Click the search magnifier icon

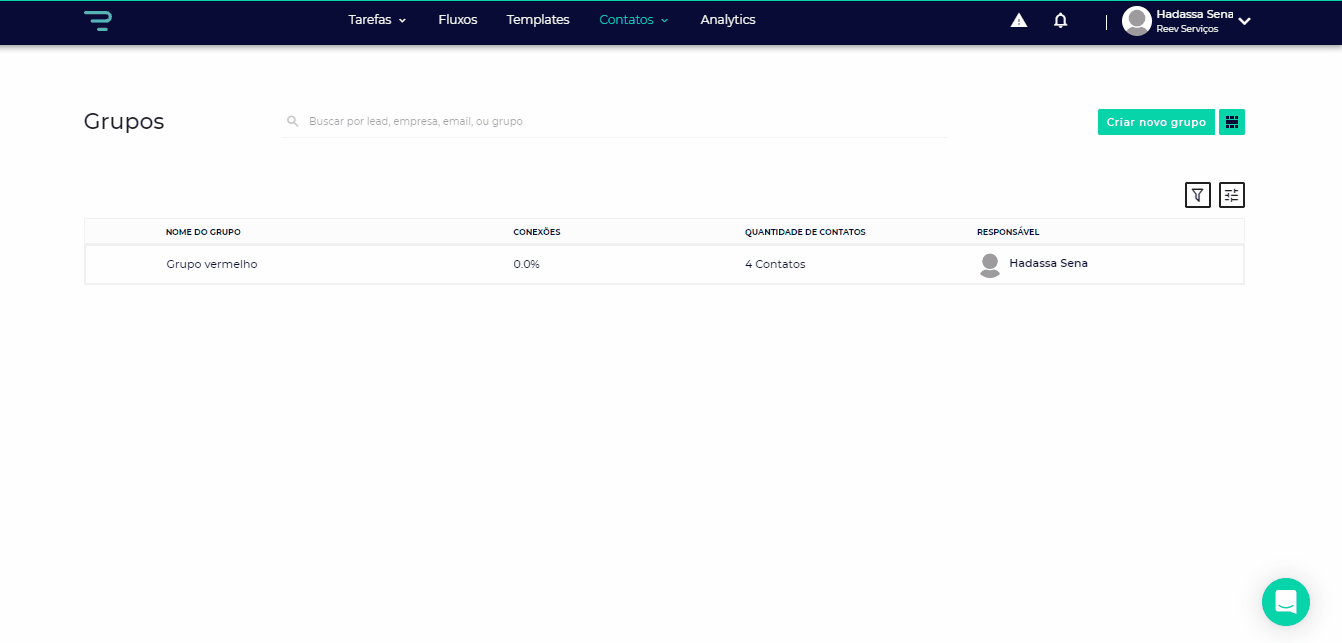(293, 121)
